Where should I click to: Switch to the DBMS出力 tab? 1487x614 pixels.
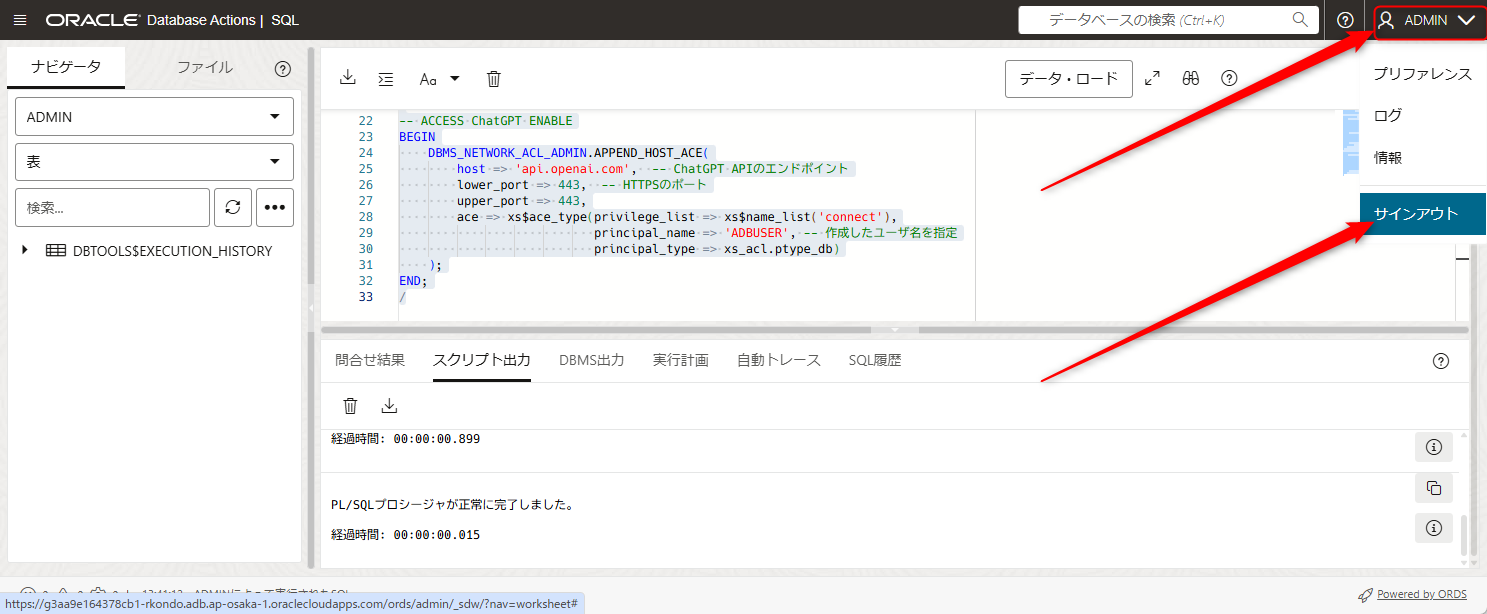592,360
